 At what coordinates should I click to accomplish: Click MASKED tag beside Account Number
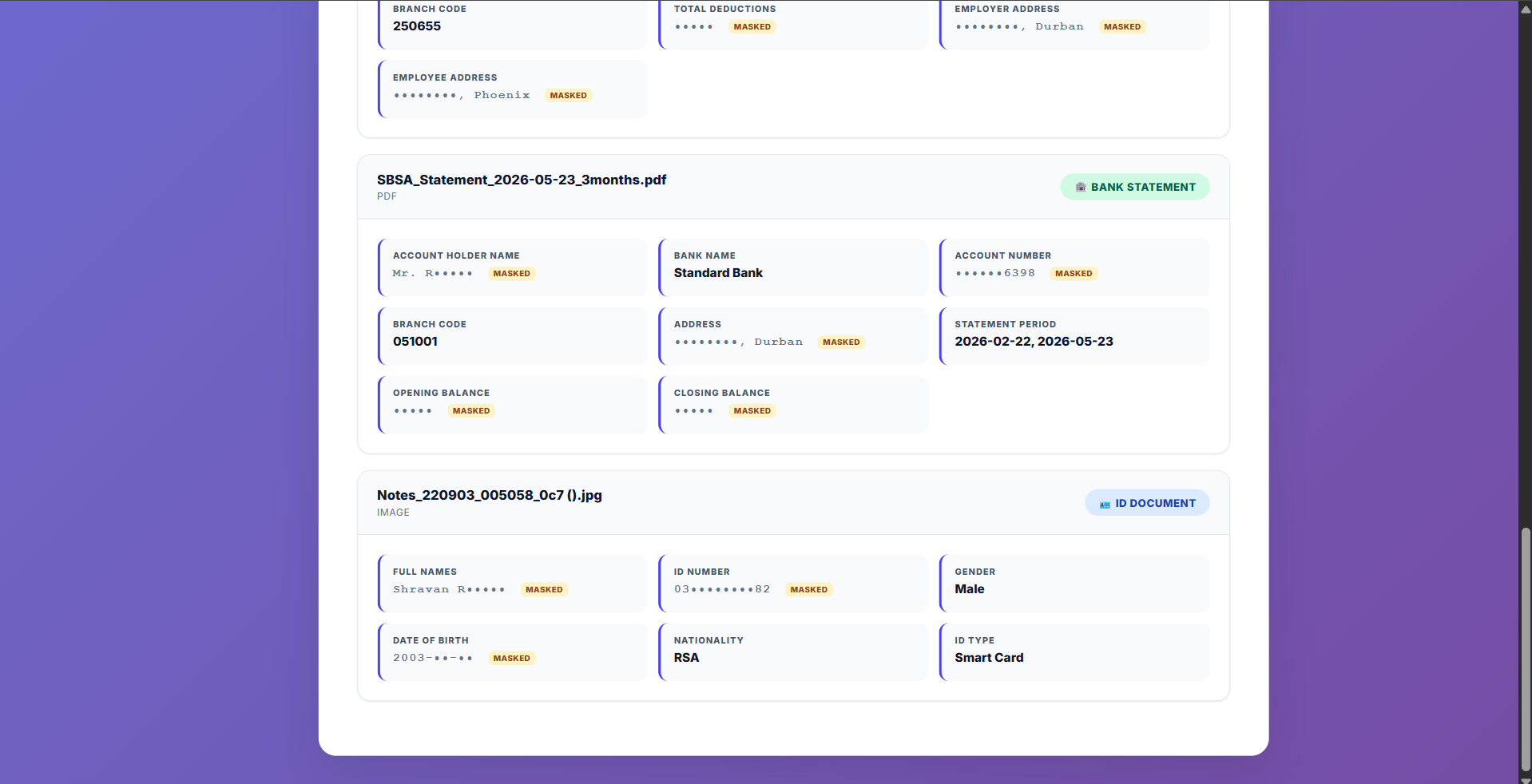[x=1074, y=273]
